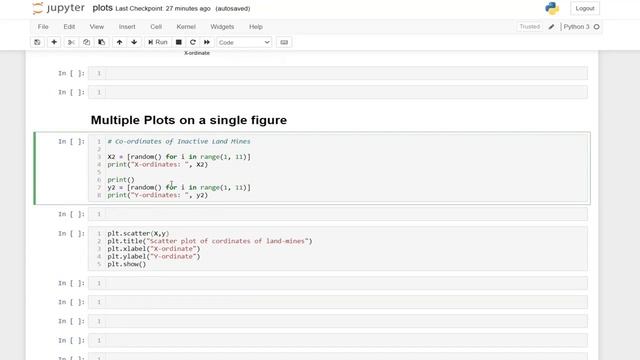Open the Kernel menu

tap(186, 27)
